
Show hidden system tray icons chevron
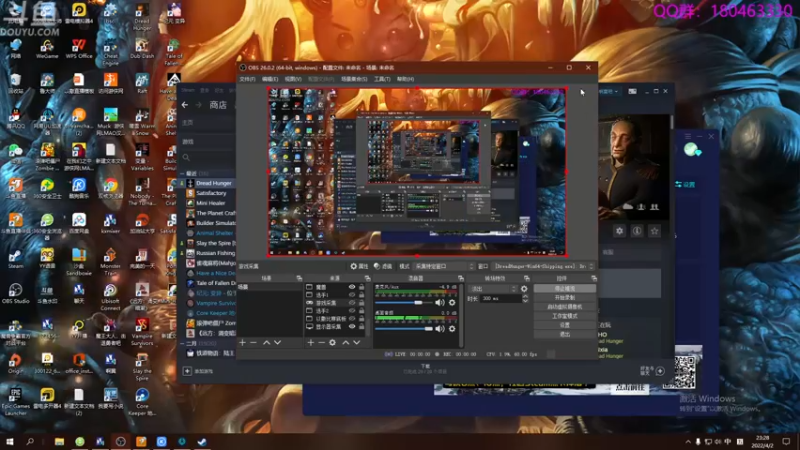click(688, 441)
